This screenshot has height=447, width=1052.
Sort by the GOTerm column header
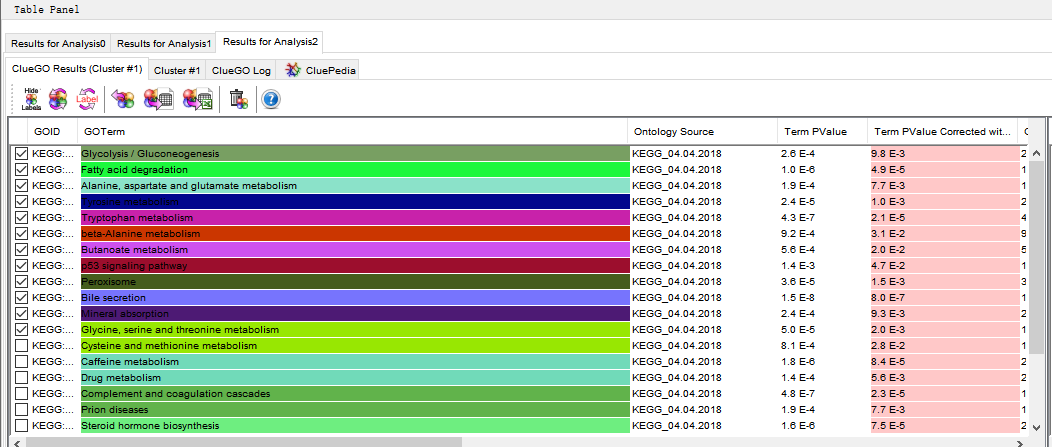pos(353,132)
